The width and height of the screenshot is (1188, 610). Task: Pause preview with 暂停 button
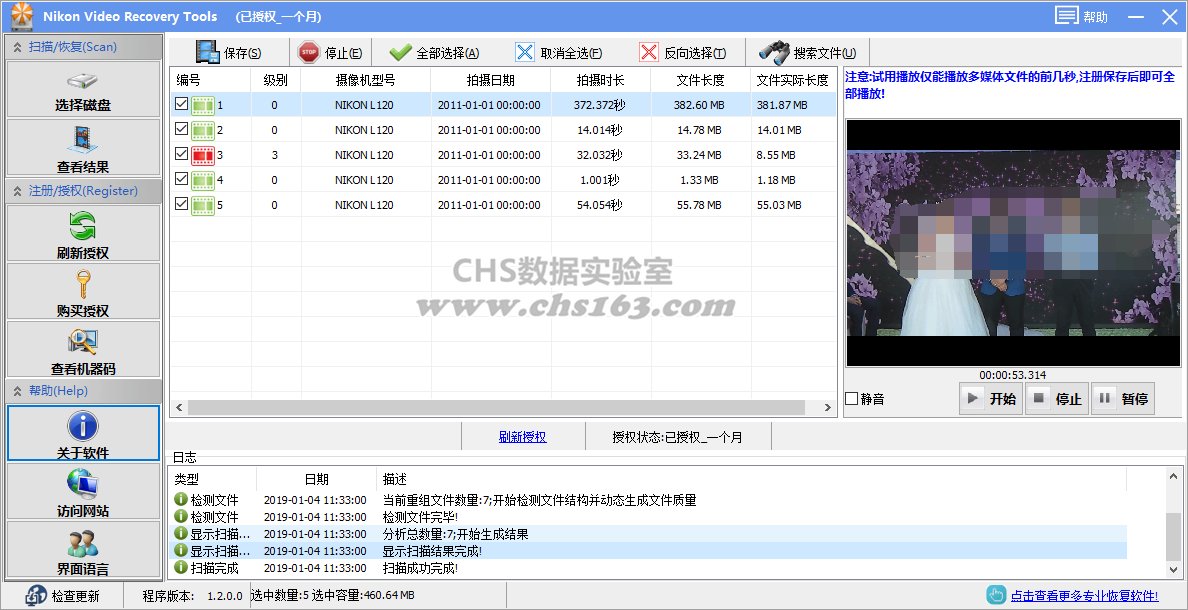click(1123, 399)
